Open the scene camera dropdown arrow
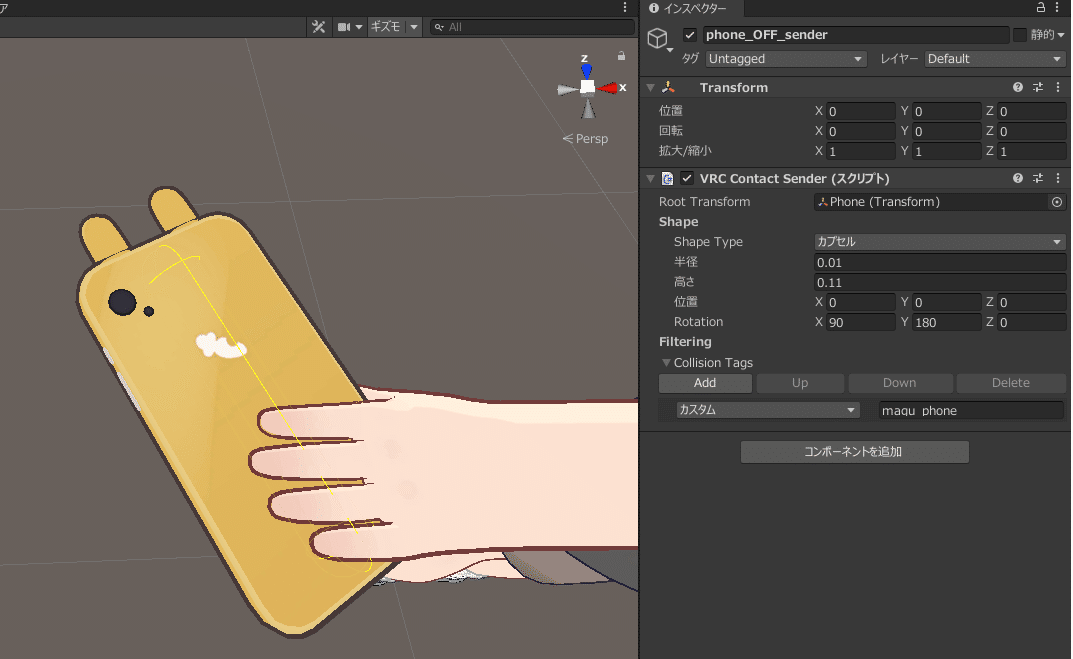Screen dimensions: 1073x659 359,27
